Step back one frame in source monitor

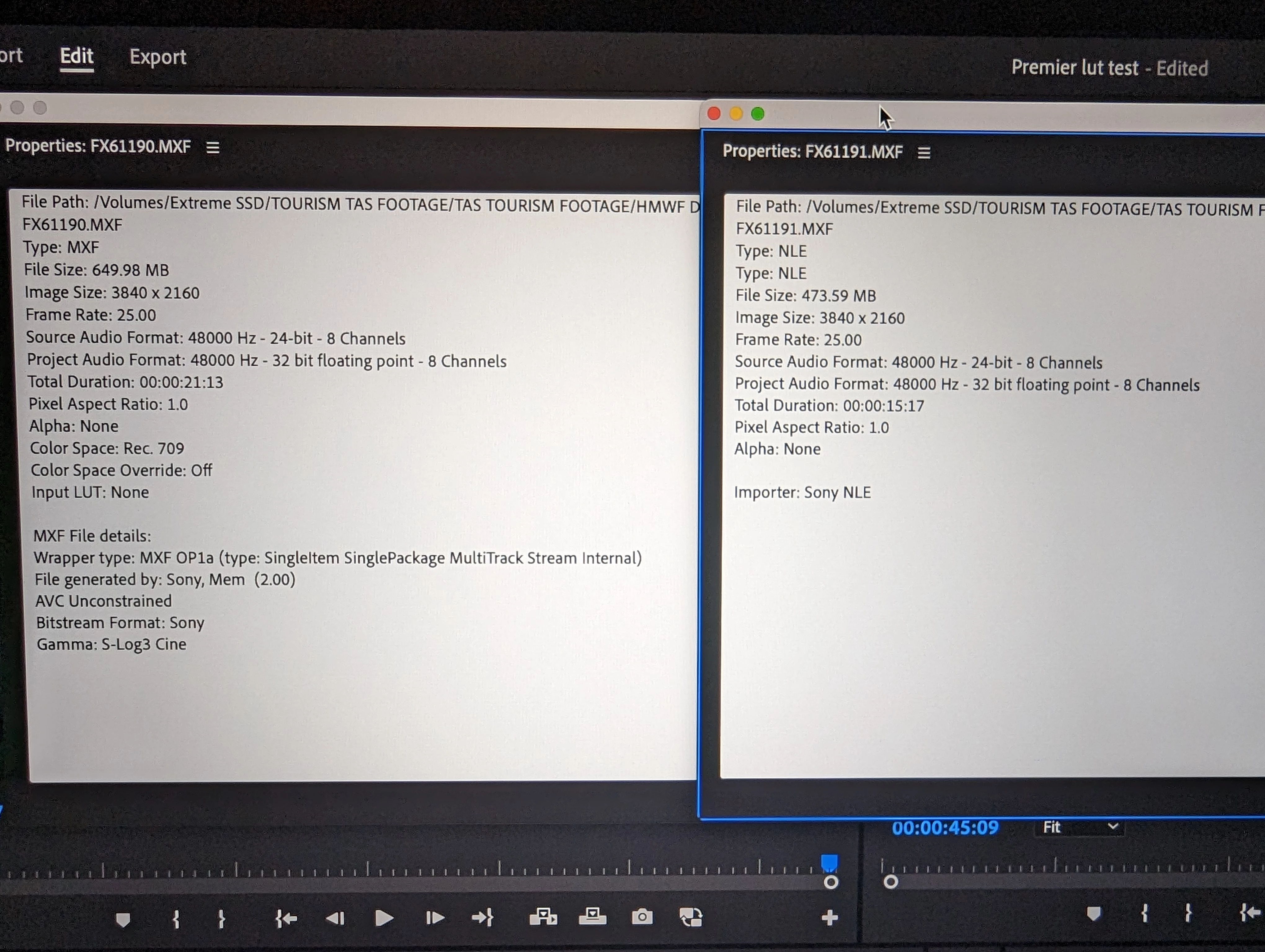335,918
